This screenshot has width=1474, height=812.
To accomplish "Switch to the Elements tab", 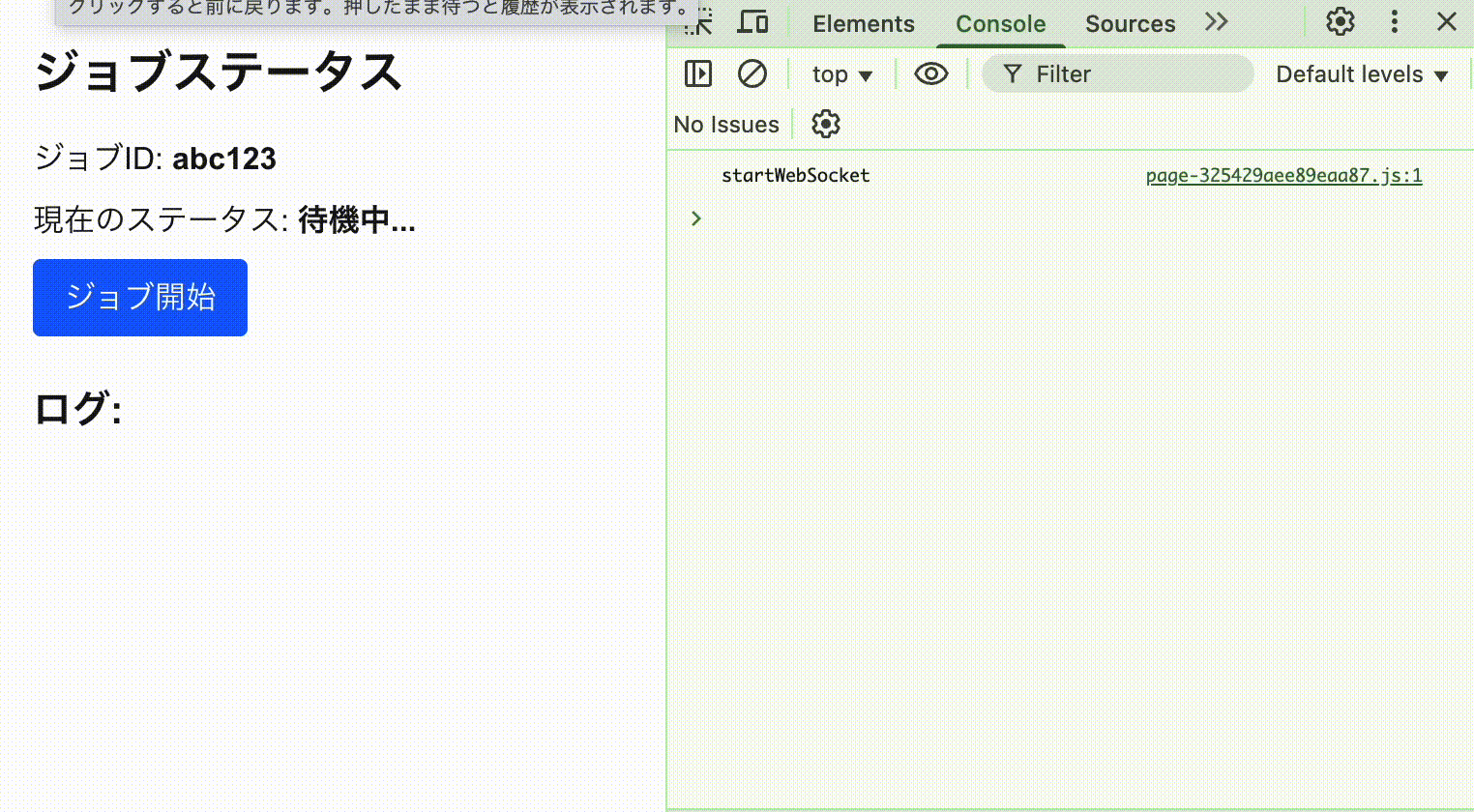I will [863, 24].
